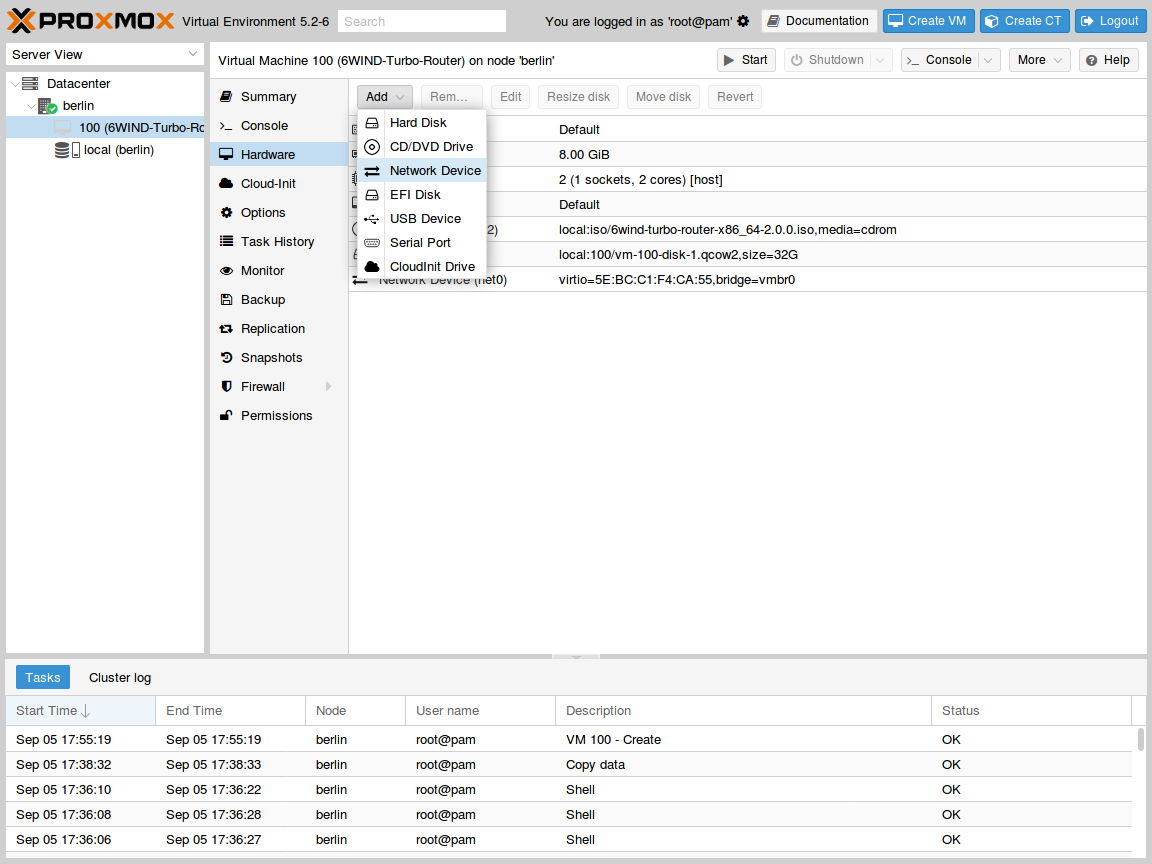Click the EFI Disk icon
This screenshot has width=1152, height=864.
coord(372,195)
